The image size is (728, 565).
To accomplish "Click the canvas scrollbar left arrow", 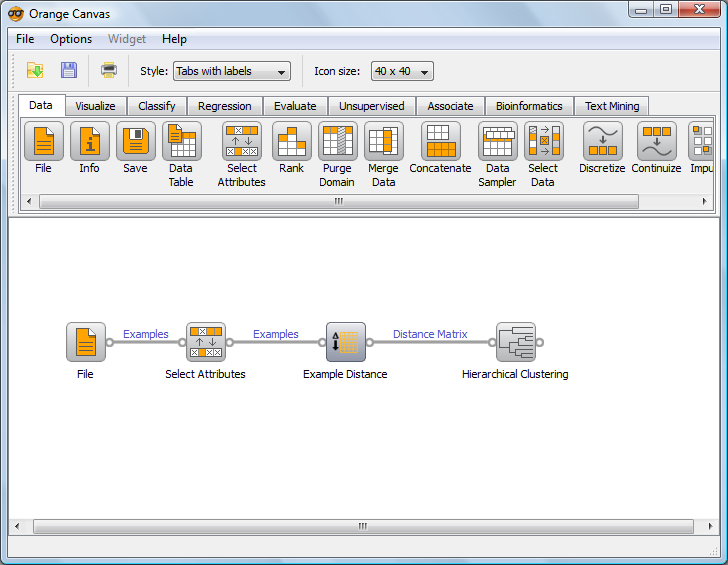I will [17, 526].
